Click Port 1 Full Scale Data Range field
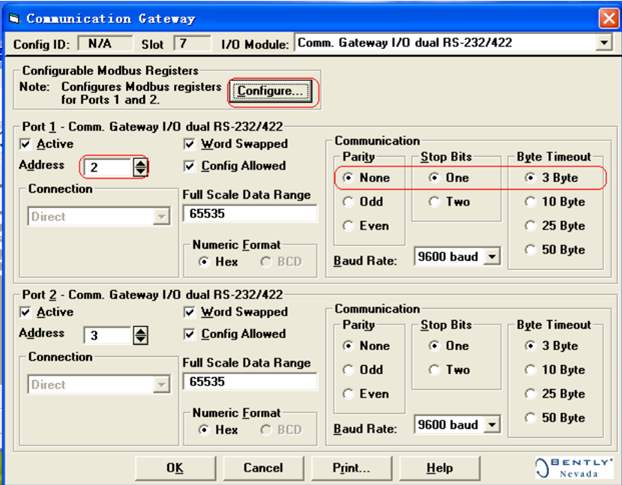This screenshot has height=485, width=622. [250, 214]
